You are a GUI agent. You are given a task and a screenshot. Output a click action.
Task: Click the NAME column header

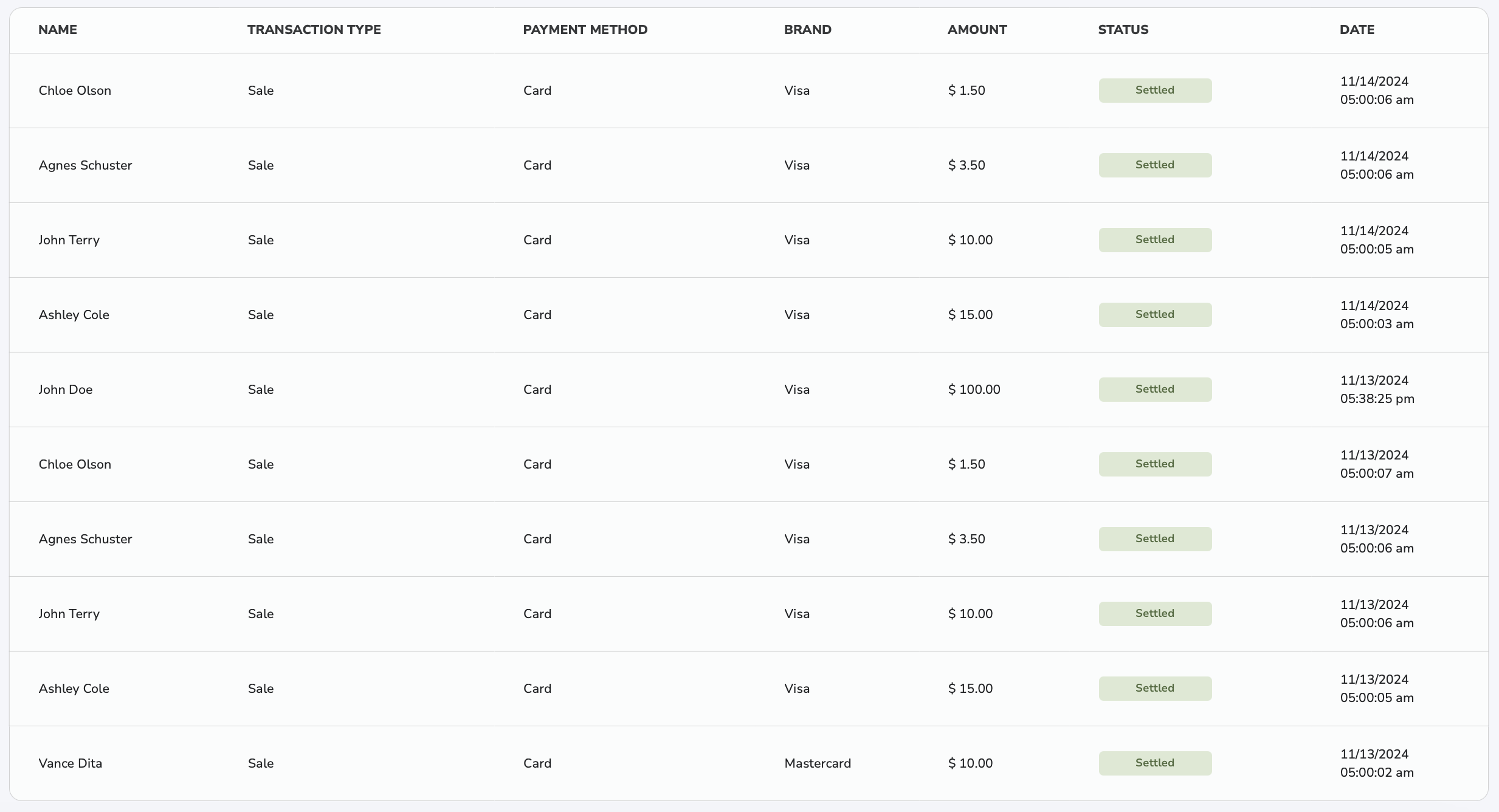[58, 30]
